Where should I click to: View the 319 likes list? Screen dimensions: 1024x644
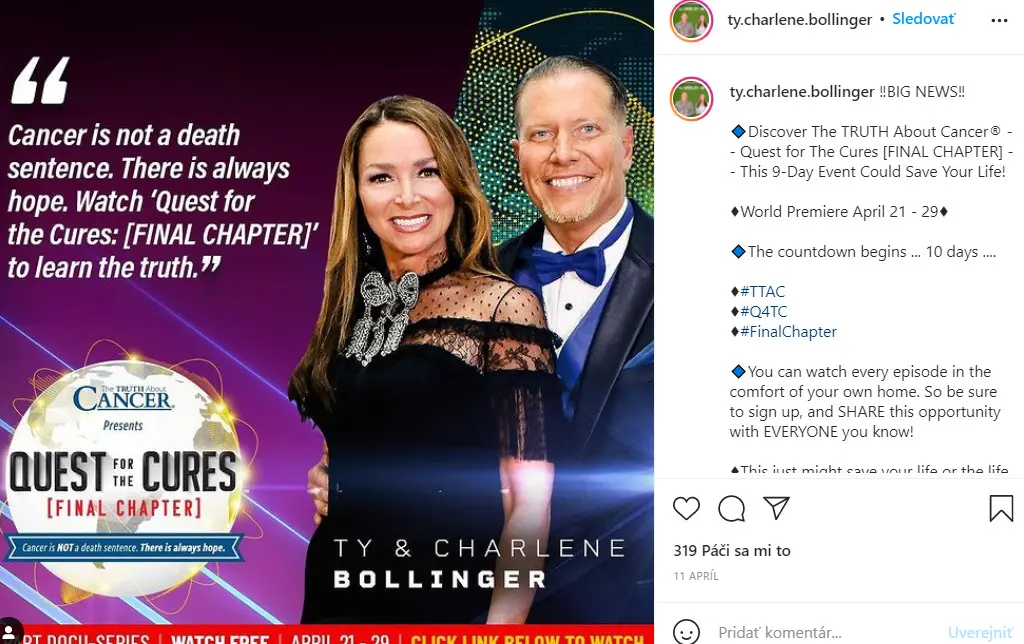(731, 551)
